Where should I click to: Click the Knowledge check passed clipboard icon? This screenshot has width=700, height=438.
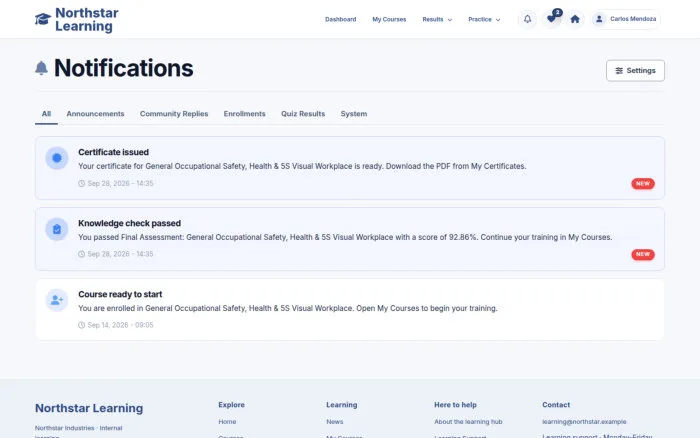pyautogui.click(x=57, y=229)
